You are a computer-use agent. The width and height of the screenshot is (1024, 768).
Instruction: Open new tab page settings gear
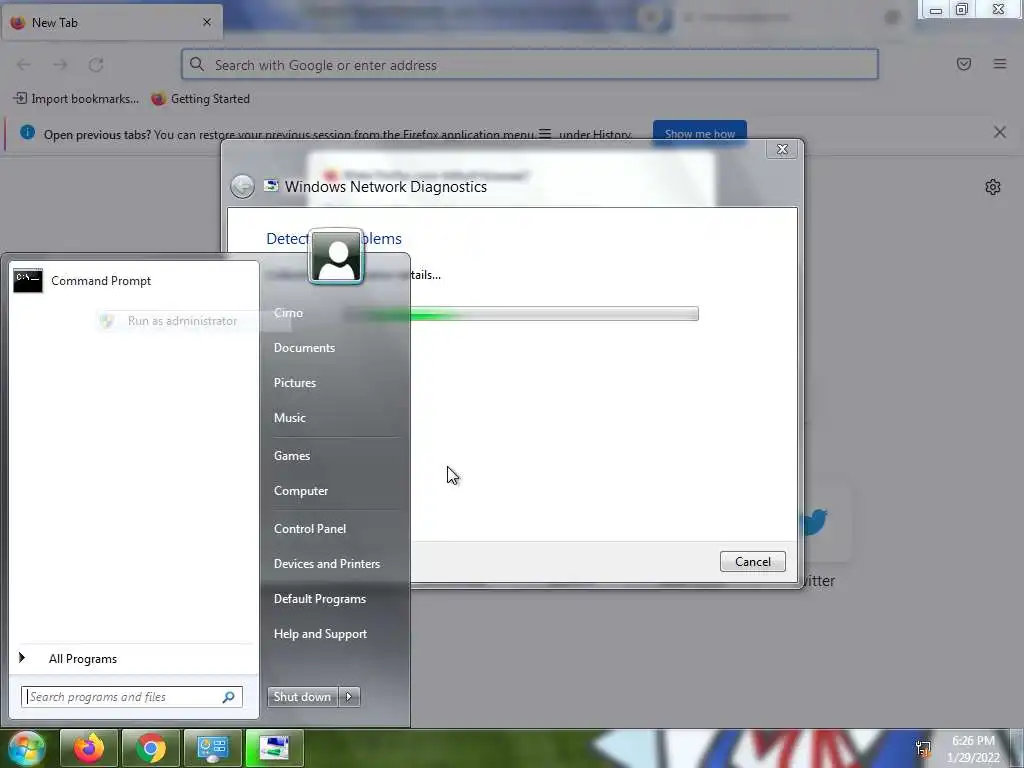[x=993, y=187]
